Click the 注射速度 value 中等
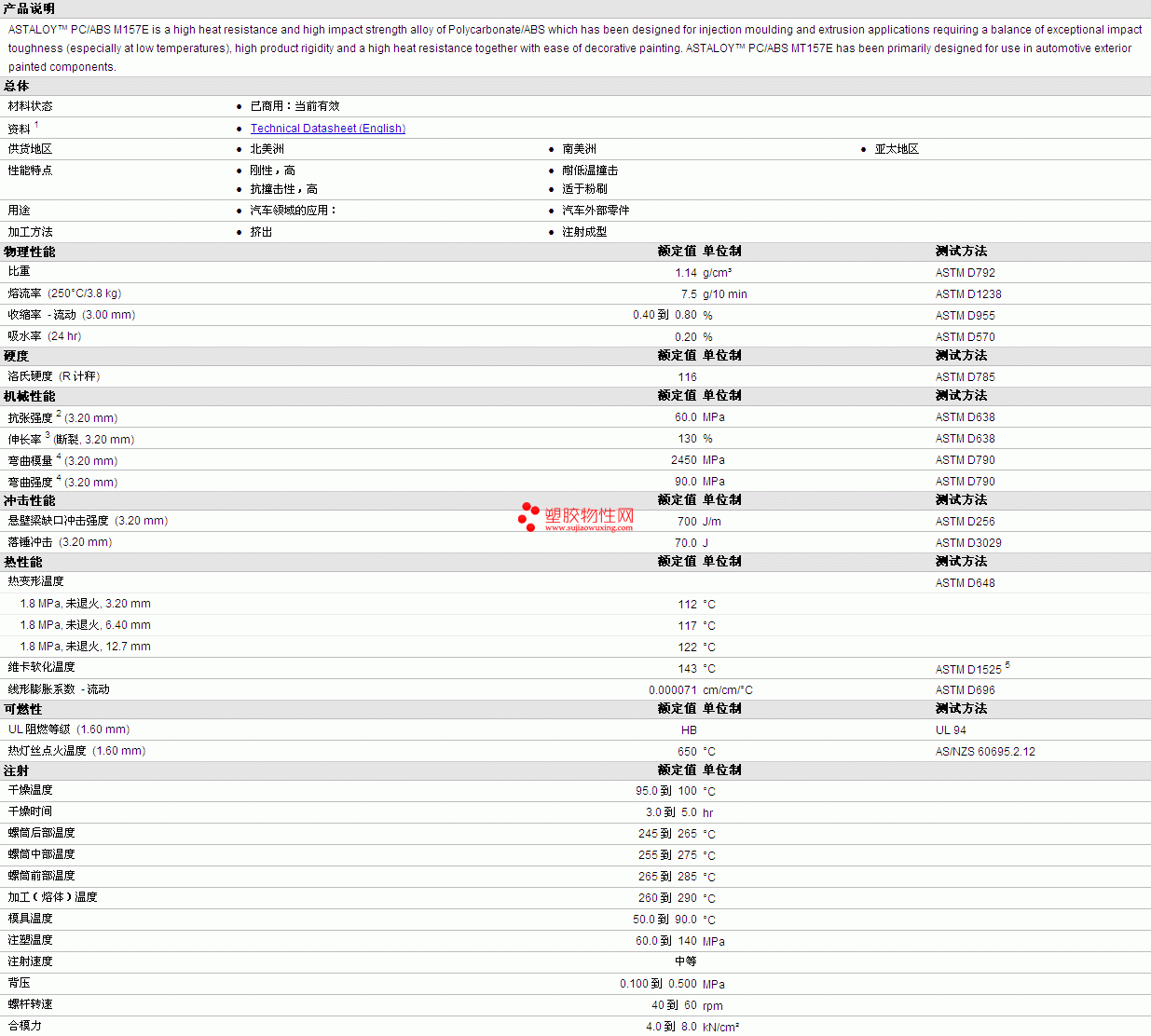This screenshot has width=1151, height=1036. pyautogui.click(x=686, y=961)
